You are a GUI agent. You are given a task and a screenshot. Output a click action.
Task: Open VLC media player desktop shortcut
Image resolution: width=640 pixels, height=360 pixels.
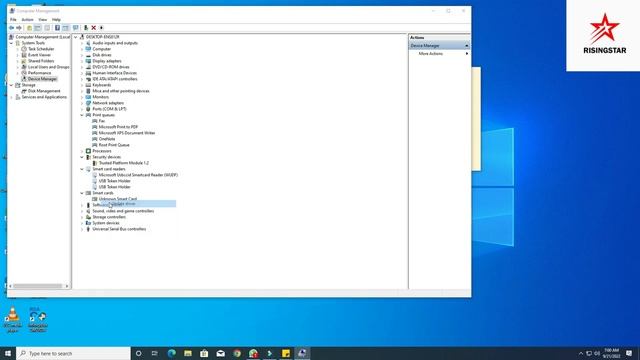(x=13, y=320)
